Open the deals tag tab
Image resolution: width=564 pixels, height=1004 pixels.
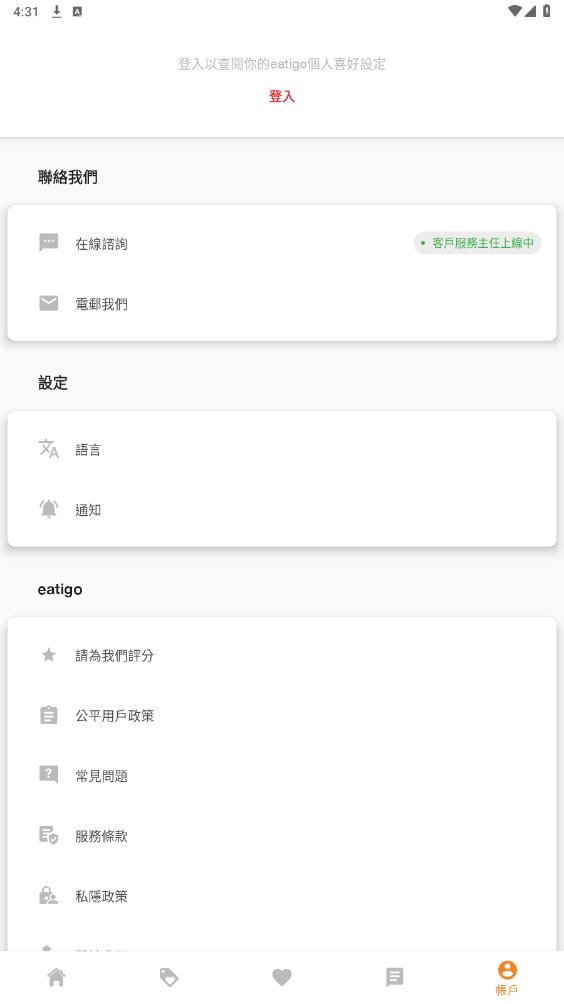point(169,977)
